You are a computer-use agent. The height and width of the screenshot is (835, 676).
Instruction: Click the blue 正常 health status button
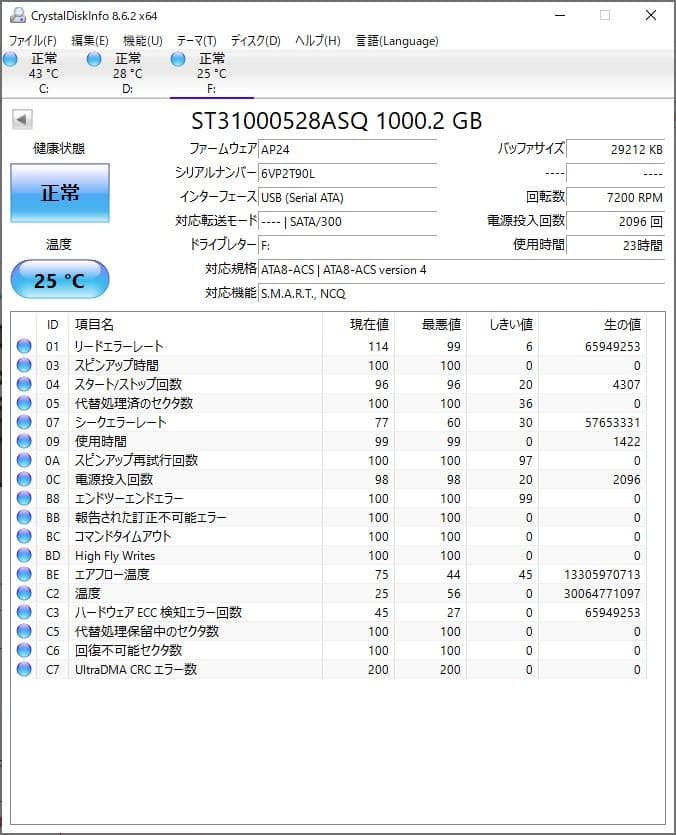pos(60,193)
